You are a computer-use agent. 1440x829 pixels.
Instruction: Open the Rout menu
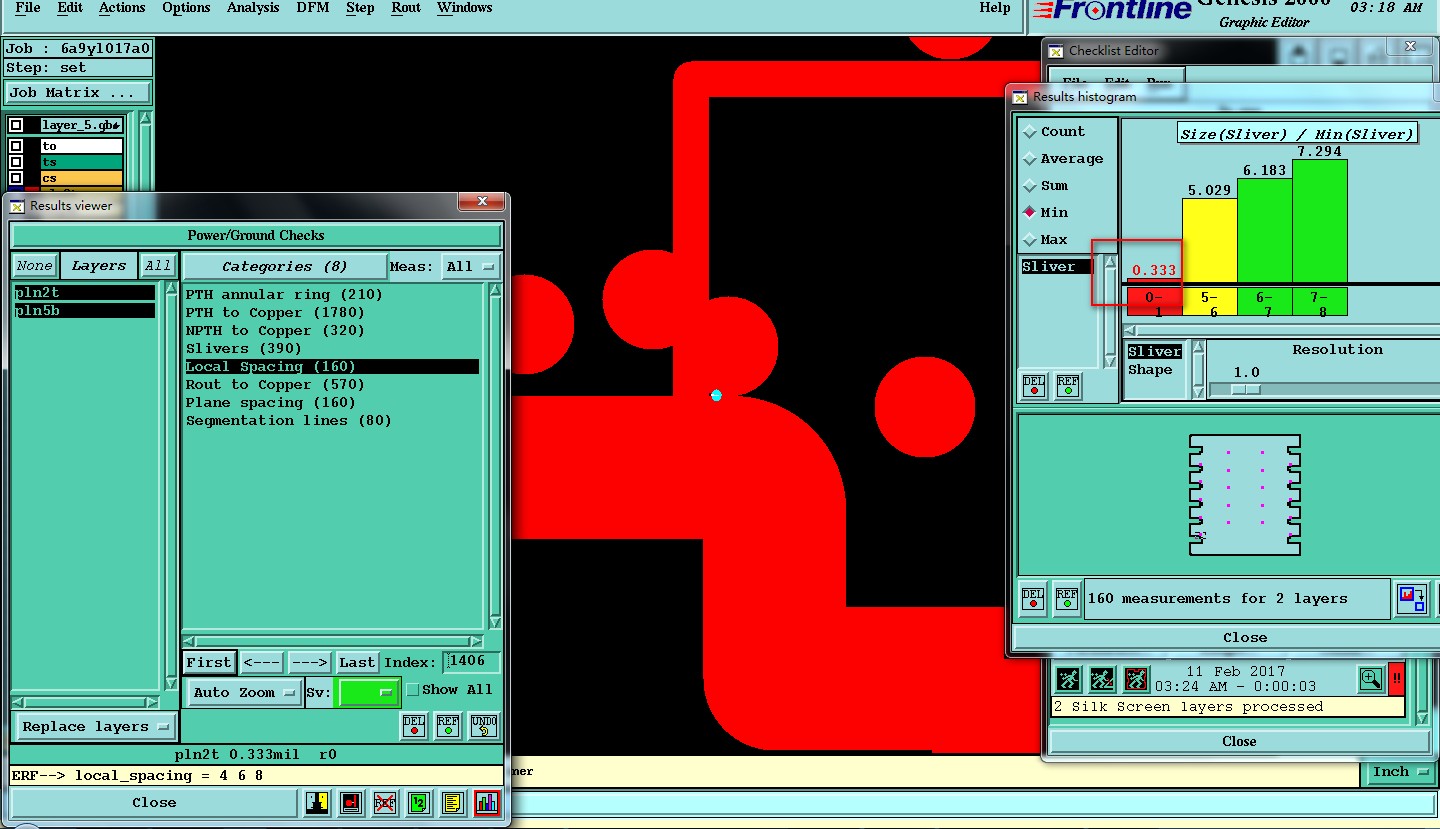click(406, 8)
